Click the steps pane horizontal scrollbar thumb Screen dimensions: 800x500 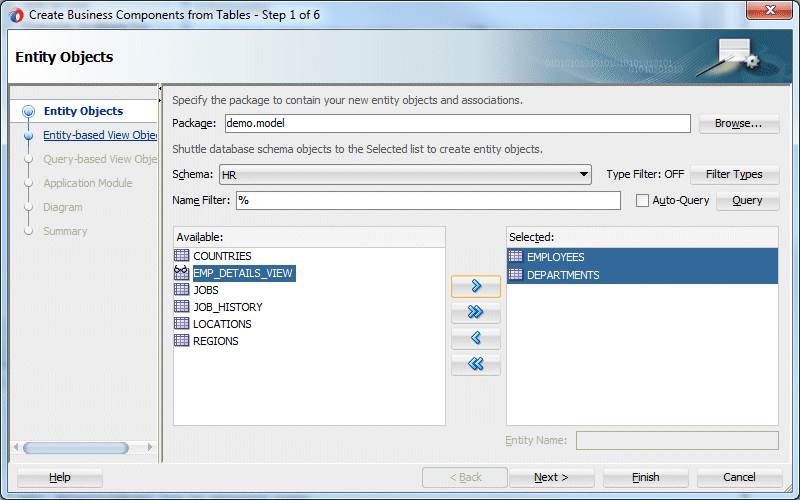(x=76, y=448)
